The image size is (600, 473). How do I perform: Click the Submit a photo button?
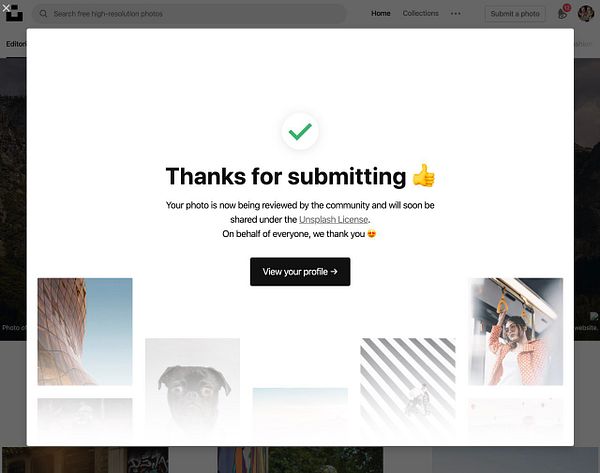[x=515, y=14]
